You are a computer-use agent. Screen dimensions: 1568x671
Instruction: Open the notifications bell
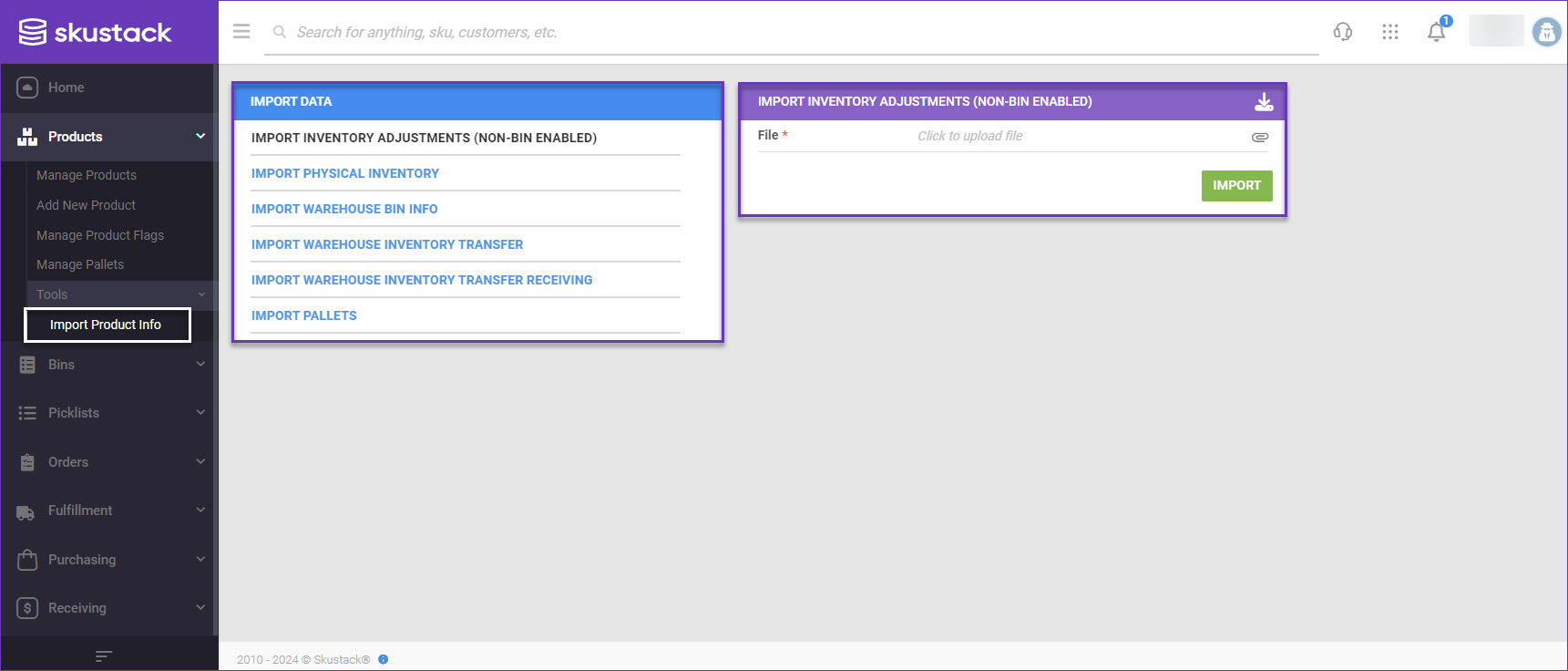tap(1437, 32)
